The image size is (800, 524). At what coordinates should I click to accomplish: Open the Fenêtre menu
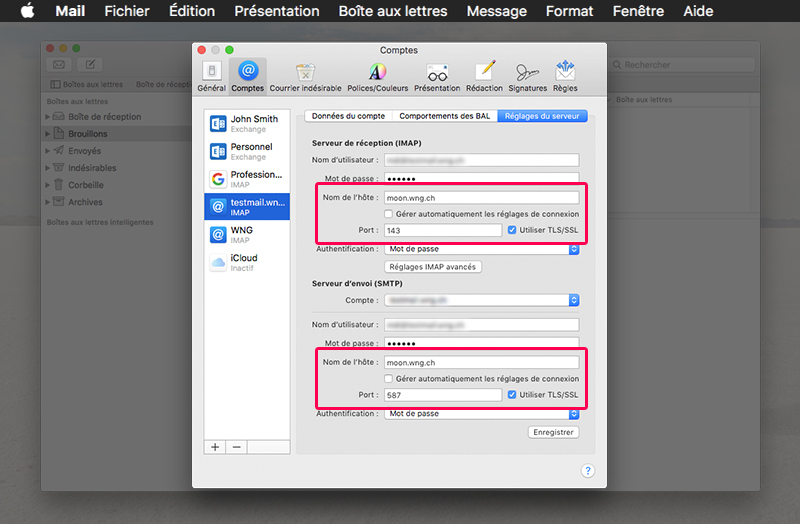pyautogui.click(x=638, y=11)
